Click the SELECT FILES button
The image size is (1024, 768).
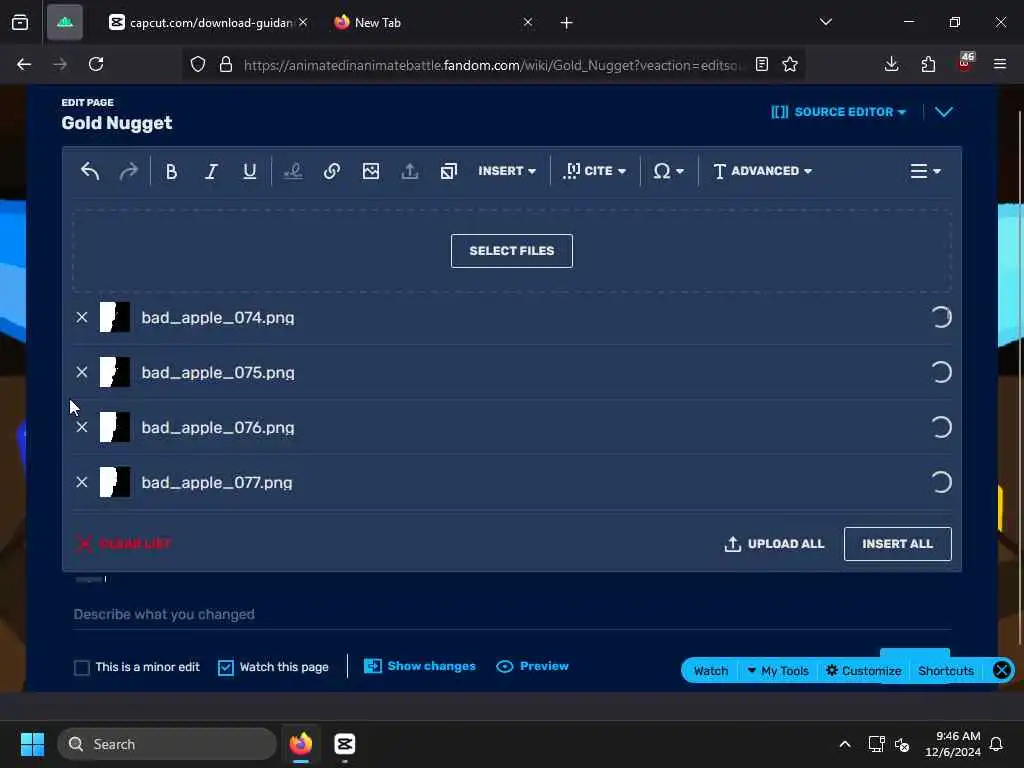click(511, 251)
